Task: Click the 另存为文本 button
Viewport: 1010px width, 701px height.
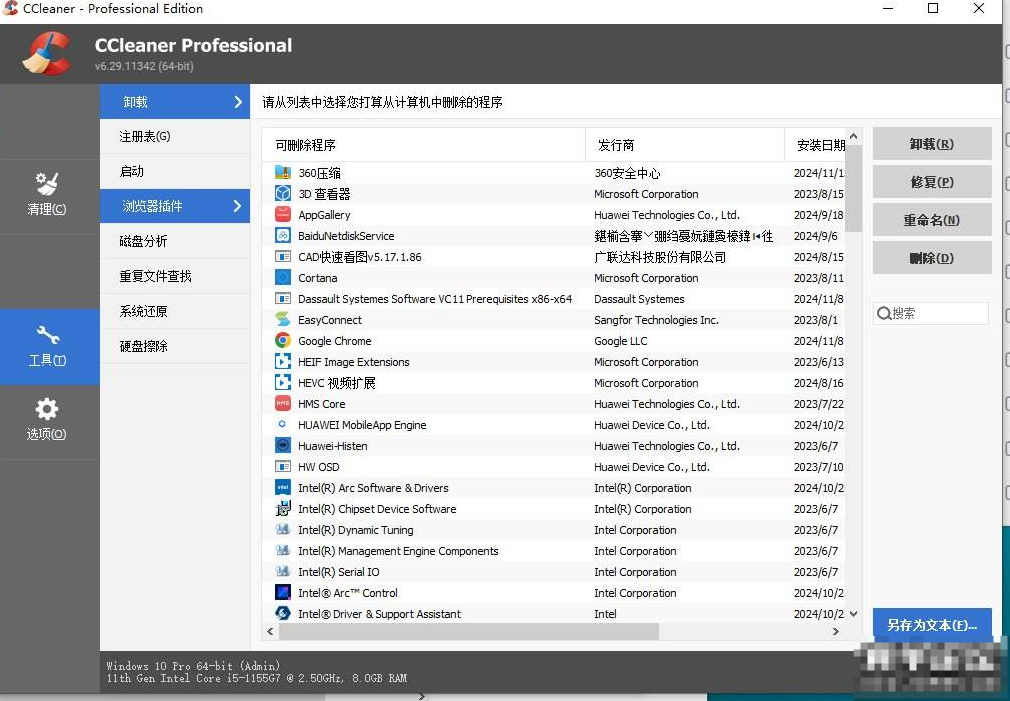Action: tap(931, 626)
